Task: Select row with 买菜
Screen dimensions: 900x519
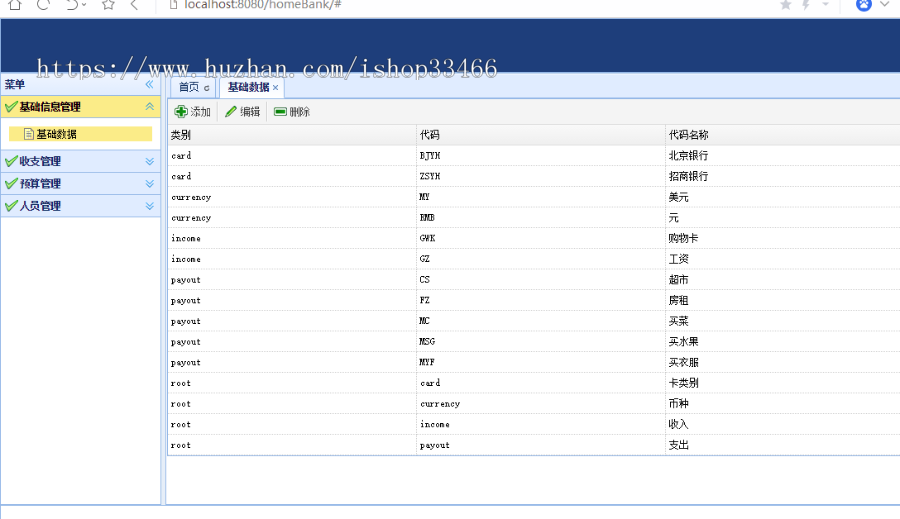Action: pos(534,321)
